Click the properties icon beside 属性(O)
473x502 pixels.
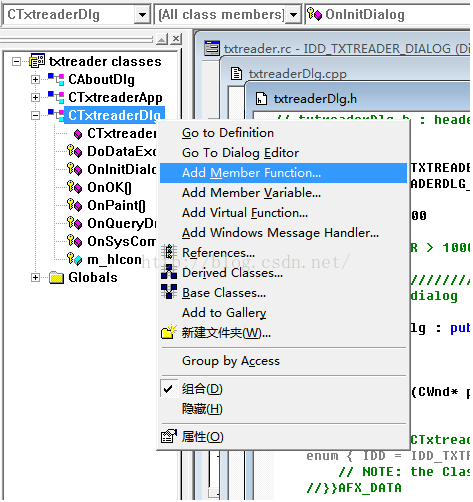tap(169, 436)
